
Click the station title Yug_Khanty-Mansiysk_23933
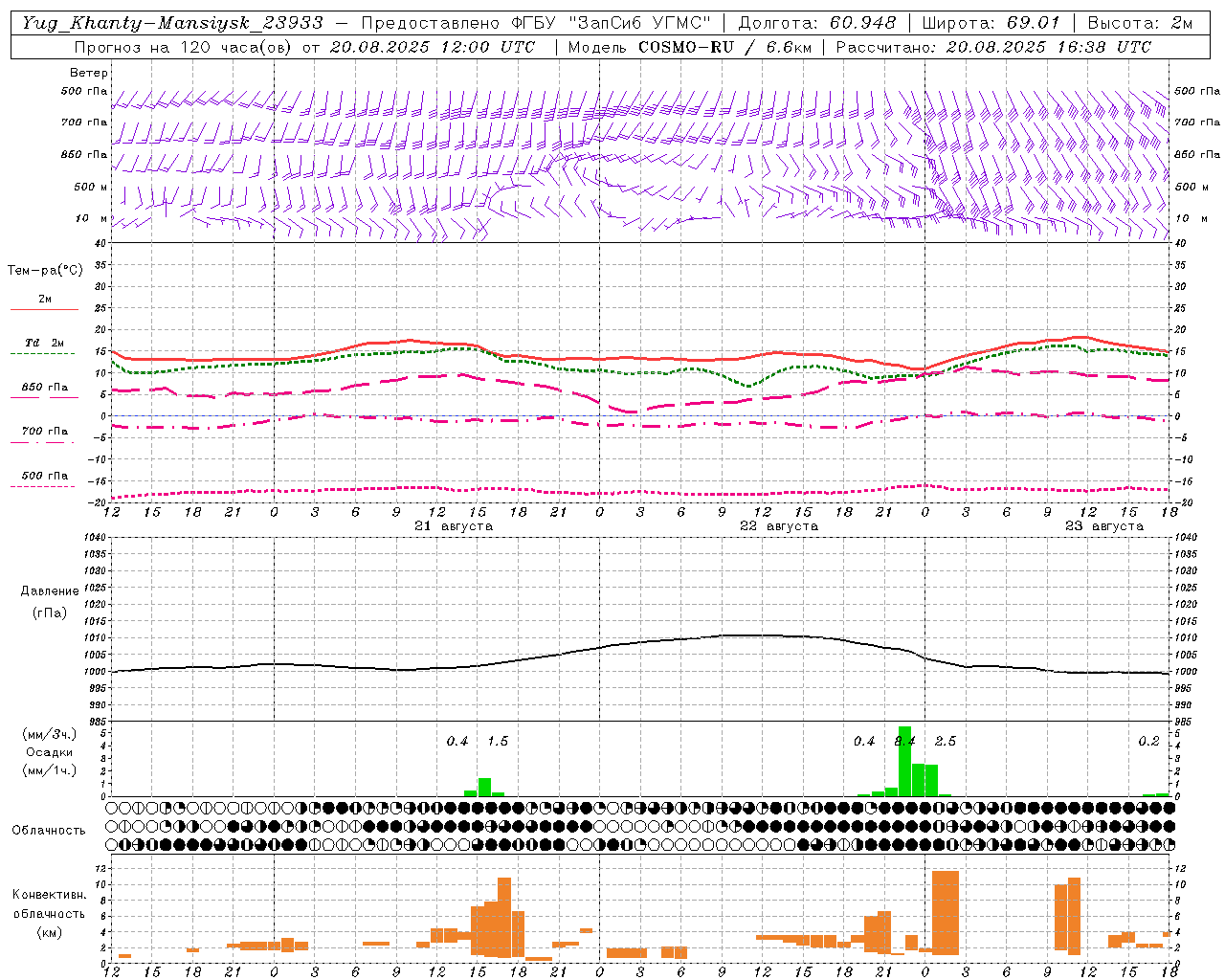[172, 23]
